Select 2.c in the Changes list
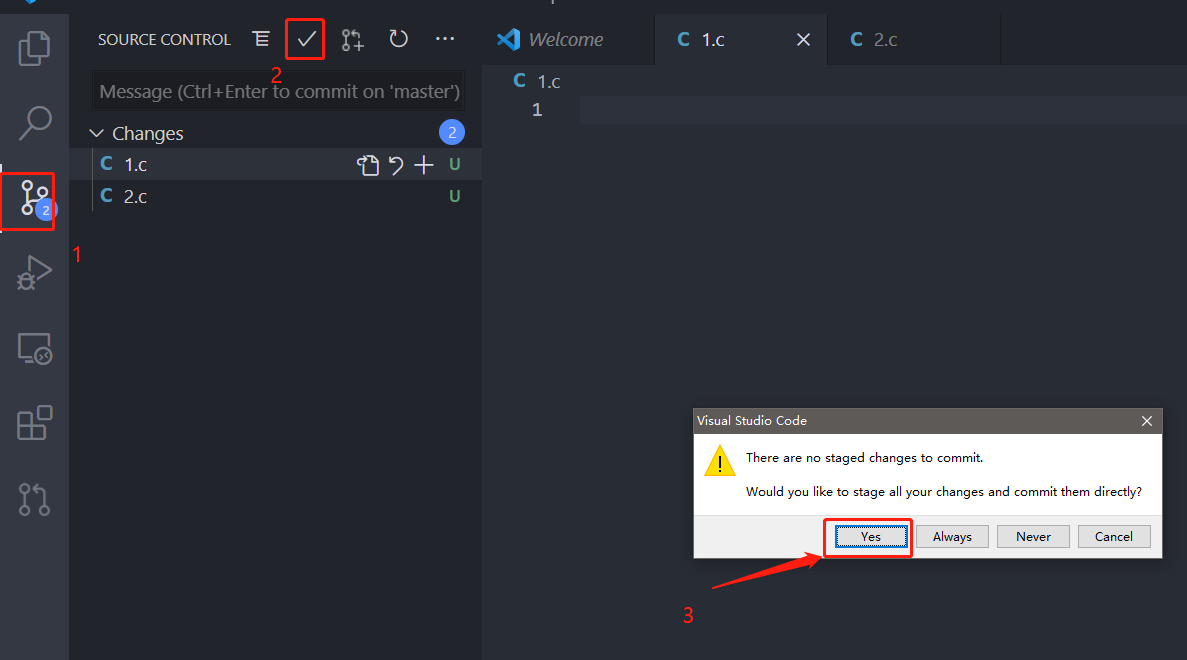 tap(276, 196)
